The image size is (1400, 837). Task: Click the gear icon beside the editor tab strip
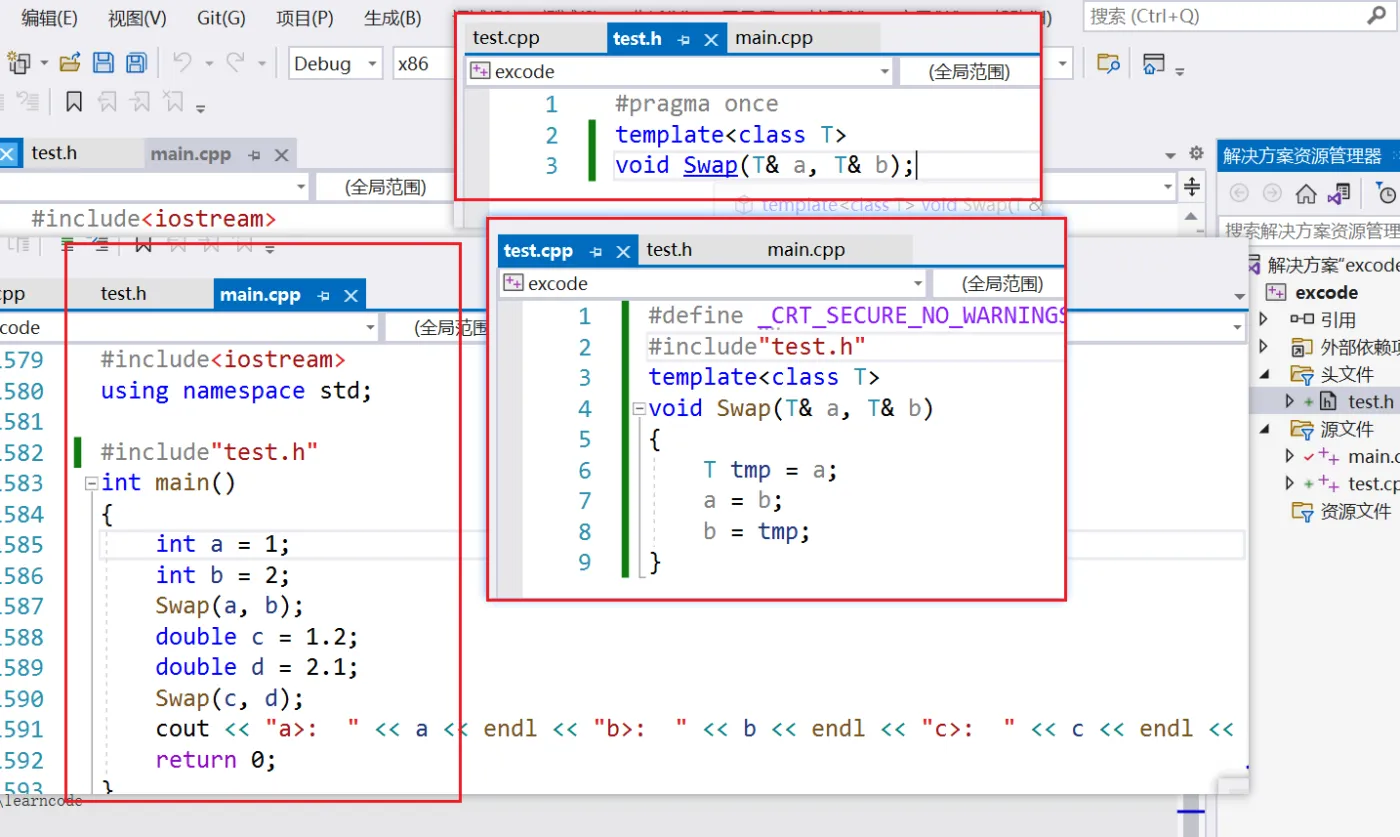pos(1196,154)
